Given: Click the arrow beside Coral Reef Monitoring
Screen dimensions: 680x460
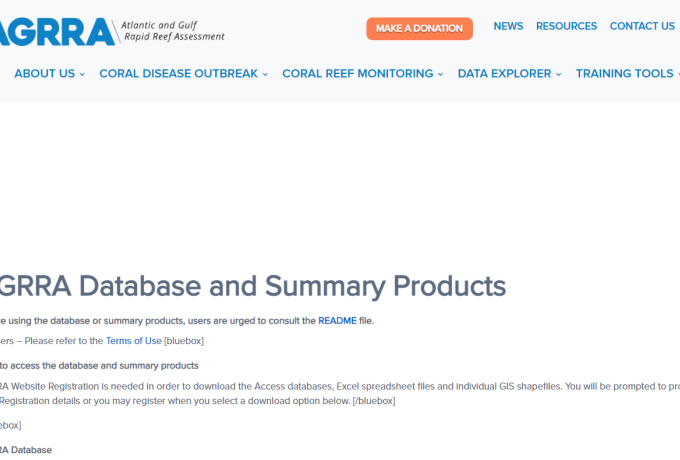Looking at the screenshot, I should tap(441, 74).
